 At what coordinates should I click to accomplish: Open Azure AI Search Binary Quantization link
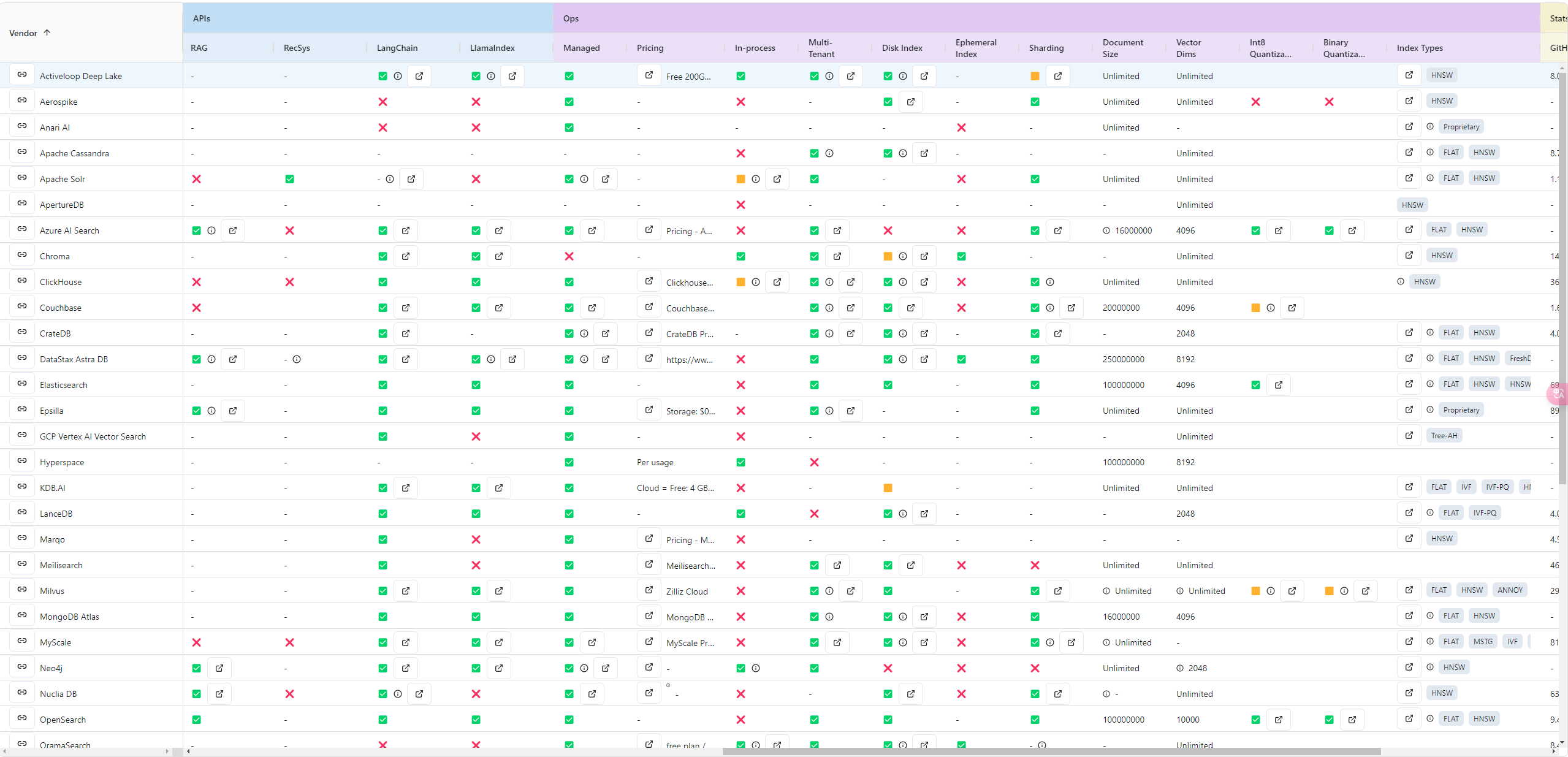[1352, 230]
